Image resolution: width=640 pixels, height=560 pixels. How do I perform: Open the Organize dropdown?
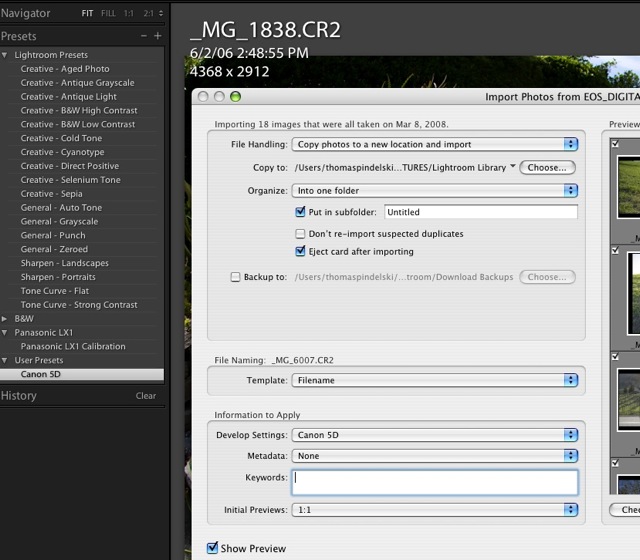click(x=435, y=191)
